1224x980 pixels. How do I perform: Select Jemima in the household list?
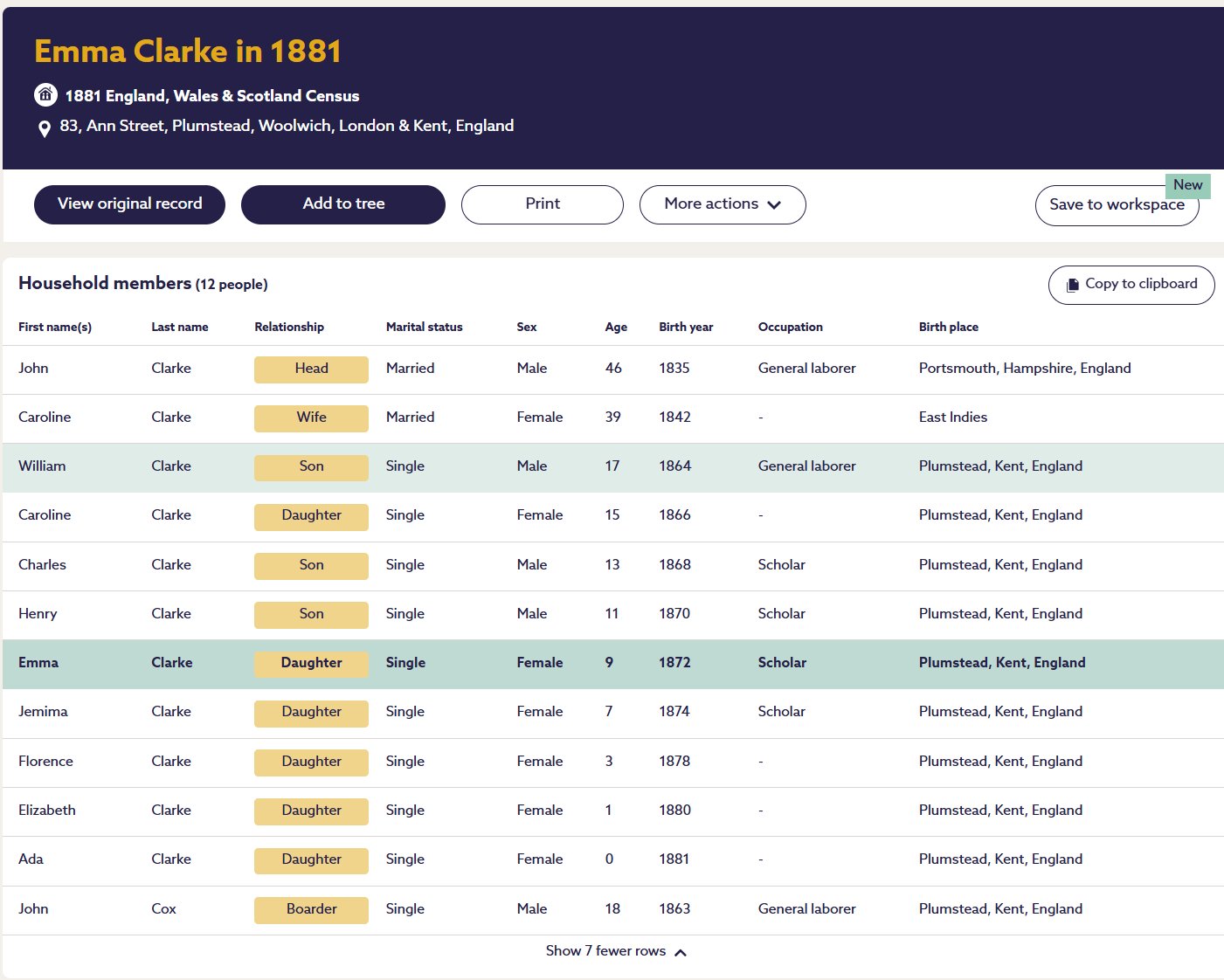click(x=43, y=712)
